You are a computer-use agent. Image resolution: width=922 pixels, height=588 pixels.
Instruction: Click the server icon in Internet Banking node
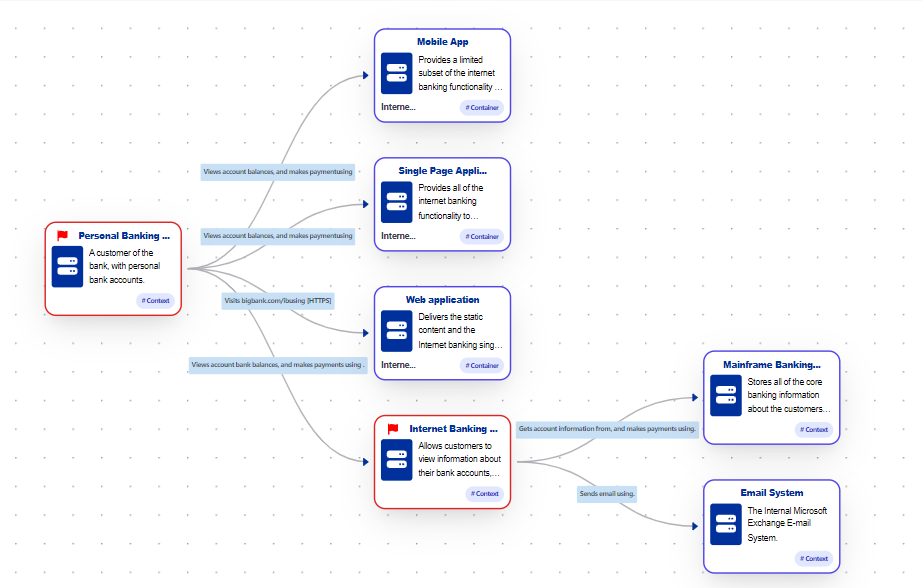click(x=397, y=459)
